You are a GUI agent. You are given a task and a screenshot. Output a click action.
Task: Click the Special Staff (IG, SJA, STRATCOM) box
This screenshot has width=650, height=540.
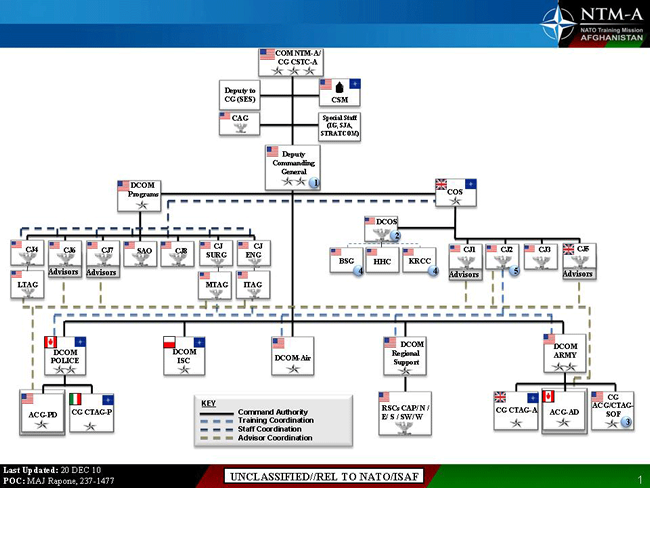(x=340, y=127)
